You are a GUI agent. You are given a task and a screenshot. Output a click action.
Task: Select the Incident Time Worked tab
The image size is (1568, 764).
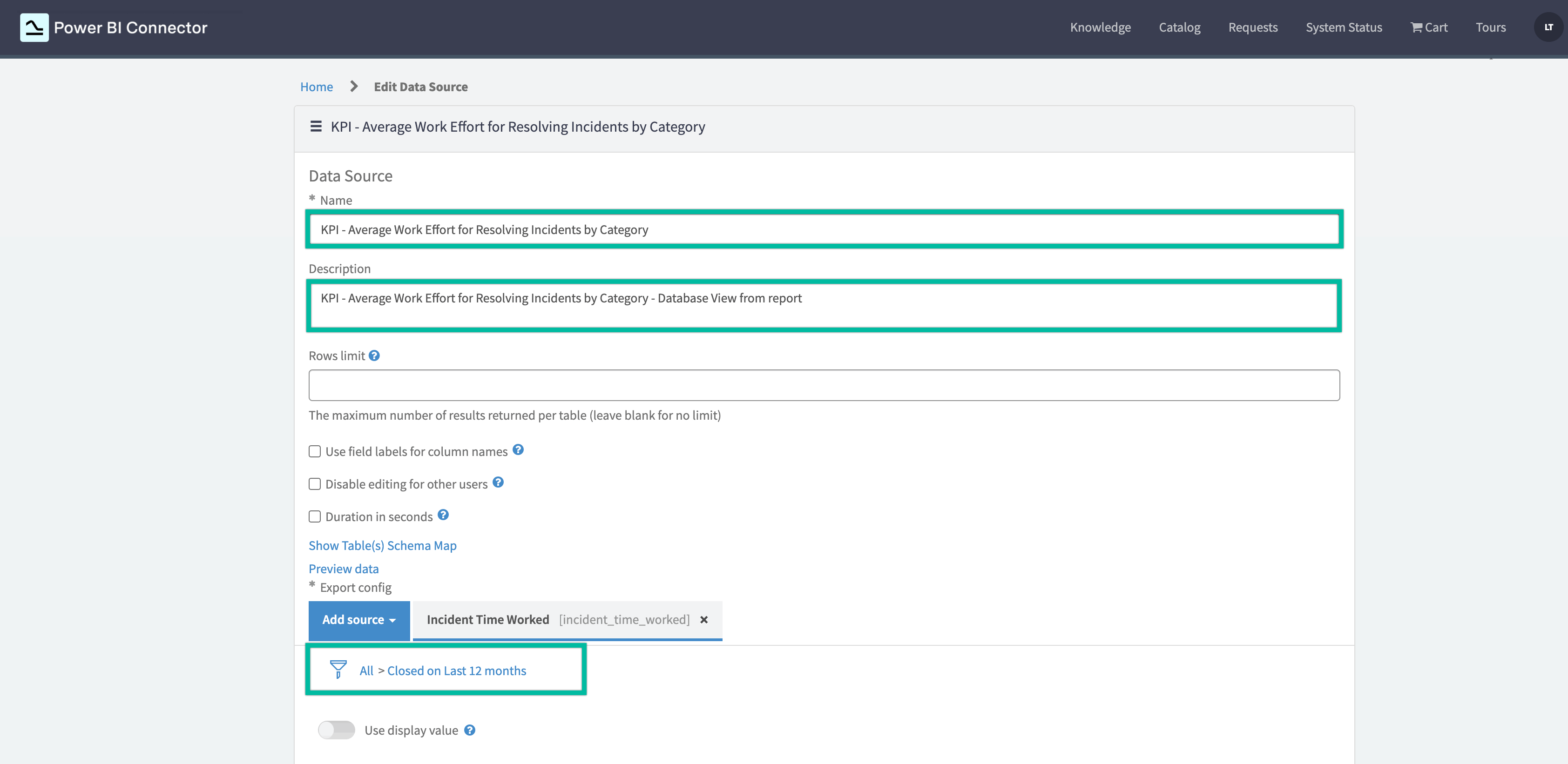click(x=487, y=619)
